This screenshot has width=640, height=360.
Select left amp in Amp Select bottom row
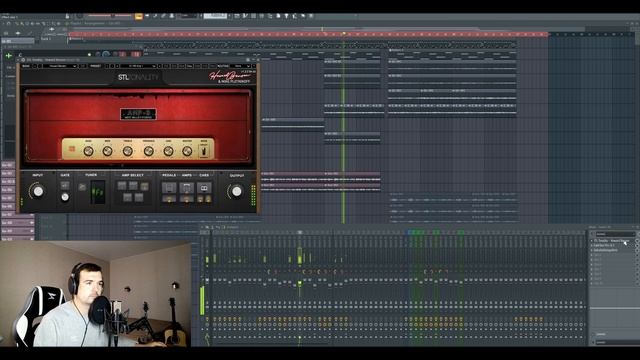(127, 198)
